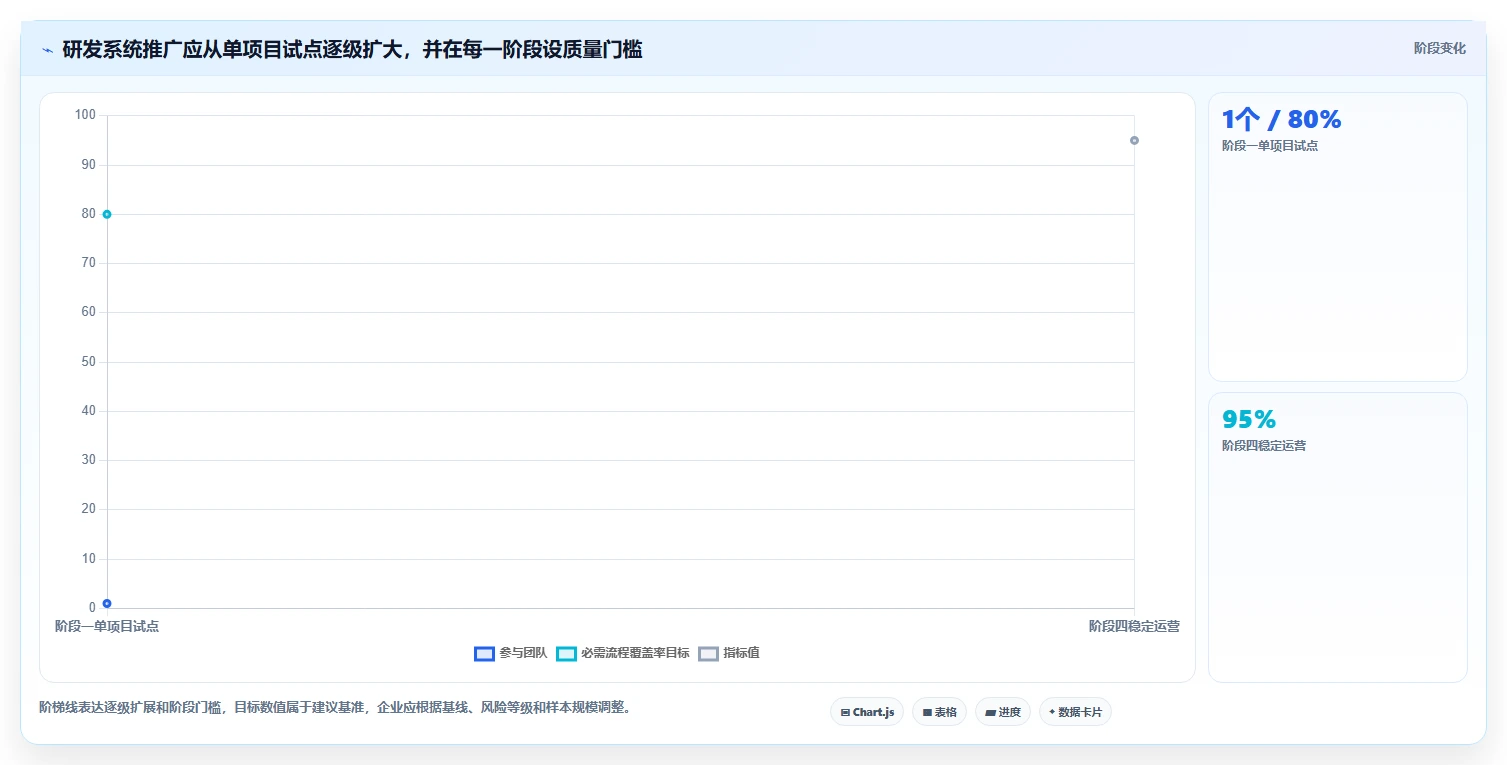This screenshot has height=765, width=1507.
Task: Toggle the 必需流程覆盖率目标 legend swatch
Action: [x=566, y=653]
